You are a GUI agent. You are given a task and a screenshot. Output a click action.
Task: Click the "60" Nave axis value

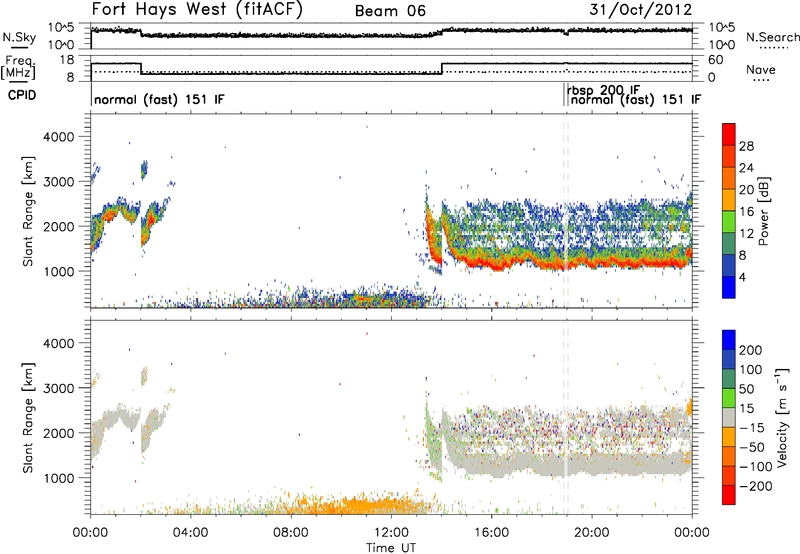click(716, 60)
